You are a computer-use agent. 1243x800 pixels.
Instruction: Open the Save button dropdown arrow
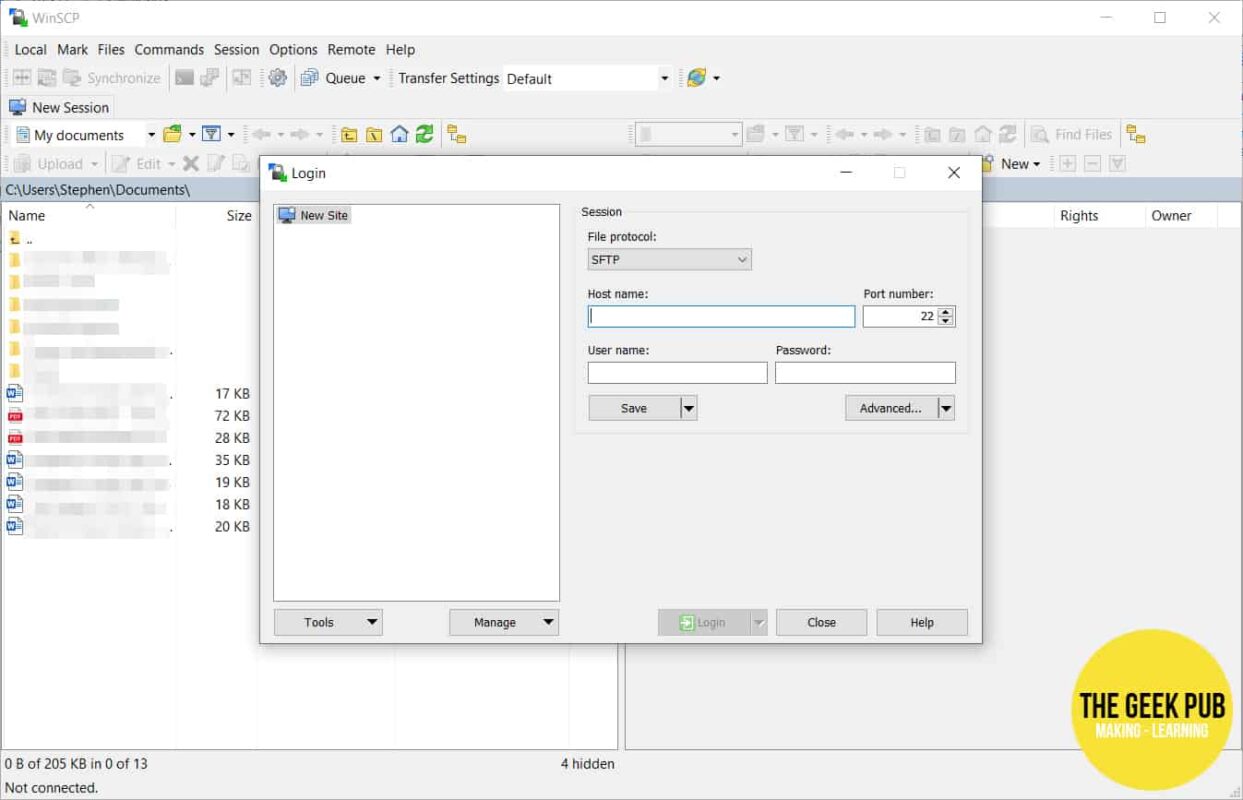point(688,408)
